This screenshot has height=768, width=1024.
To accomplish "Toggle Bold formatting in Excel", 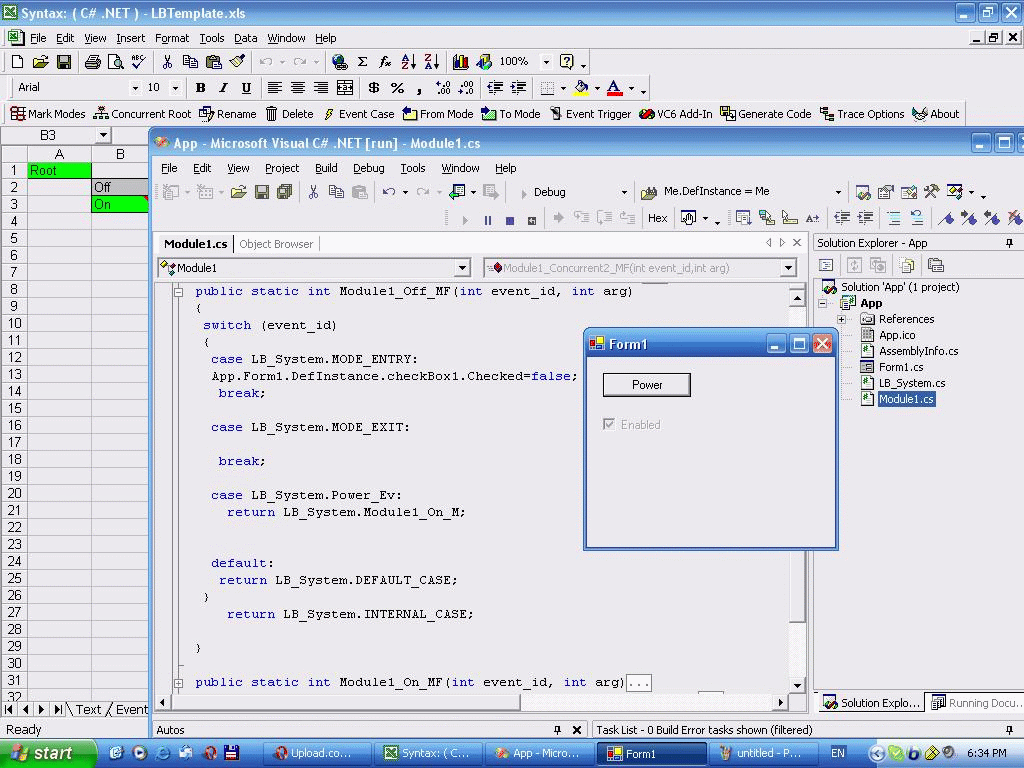I will click(x=200, y=88).
